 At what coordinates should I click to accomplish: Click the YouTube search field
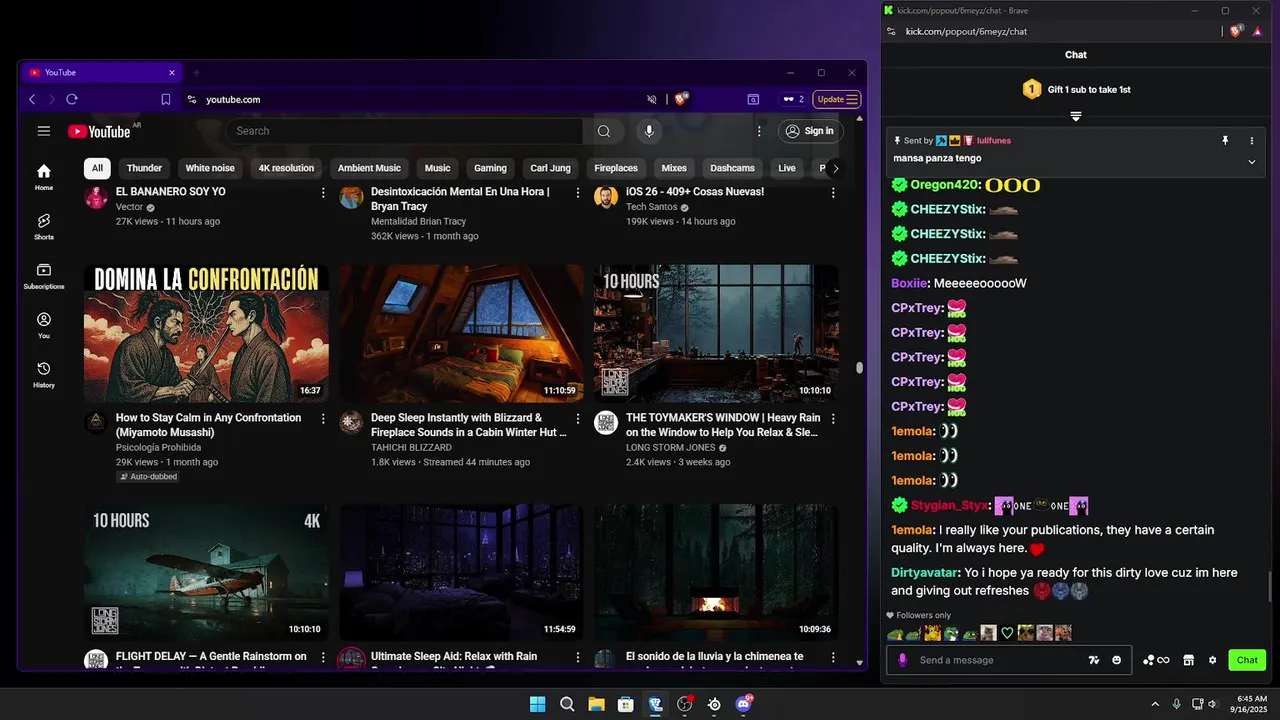click(x=405, y=131)
